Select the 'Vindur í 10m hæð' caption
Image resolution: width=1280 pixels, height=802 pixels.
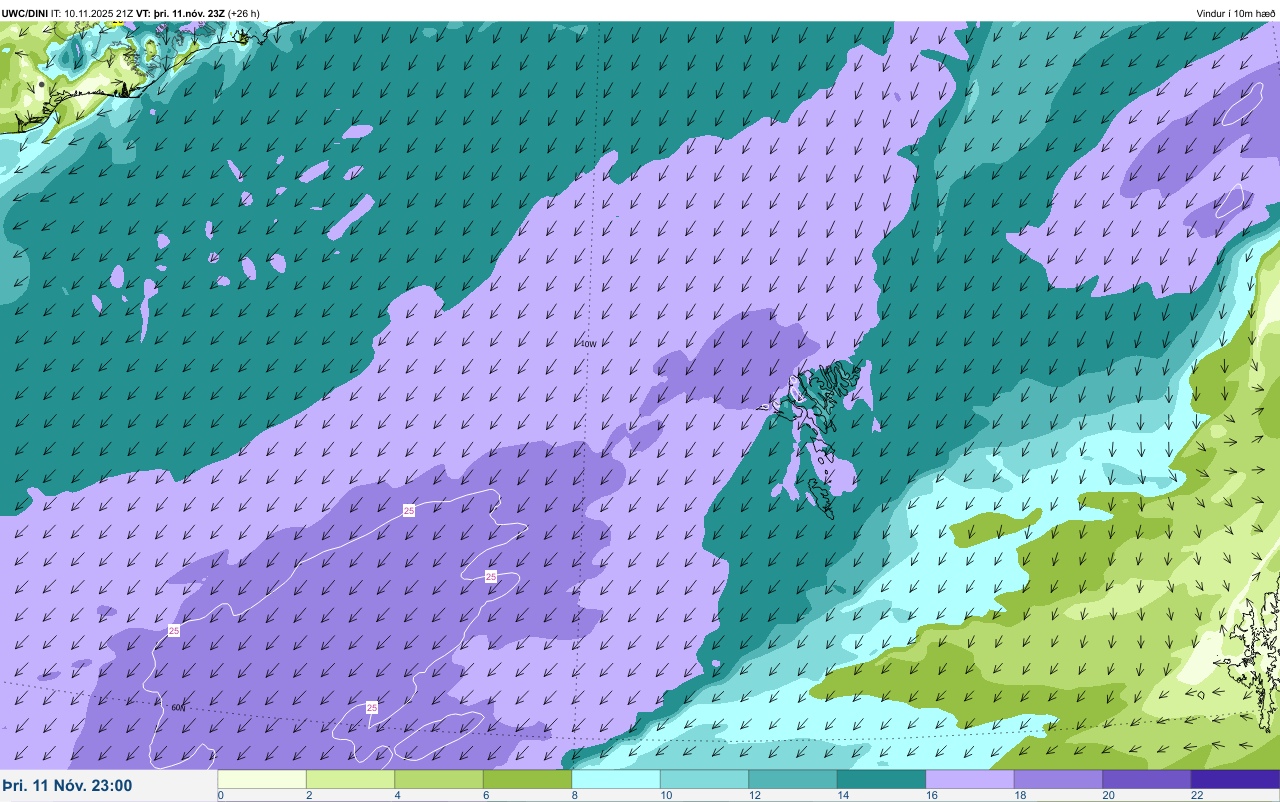coord(1236,13)
